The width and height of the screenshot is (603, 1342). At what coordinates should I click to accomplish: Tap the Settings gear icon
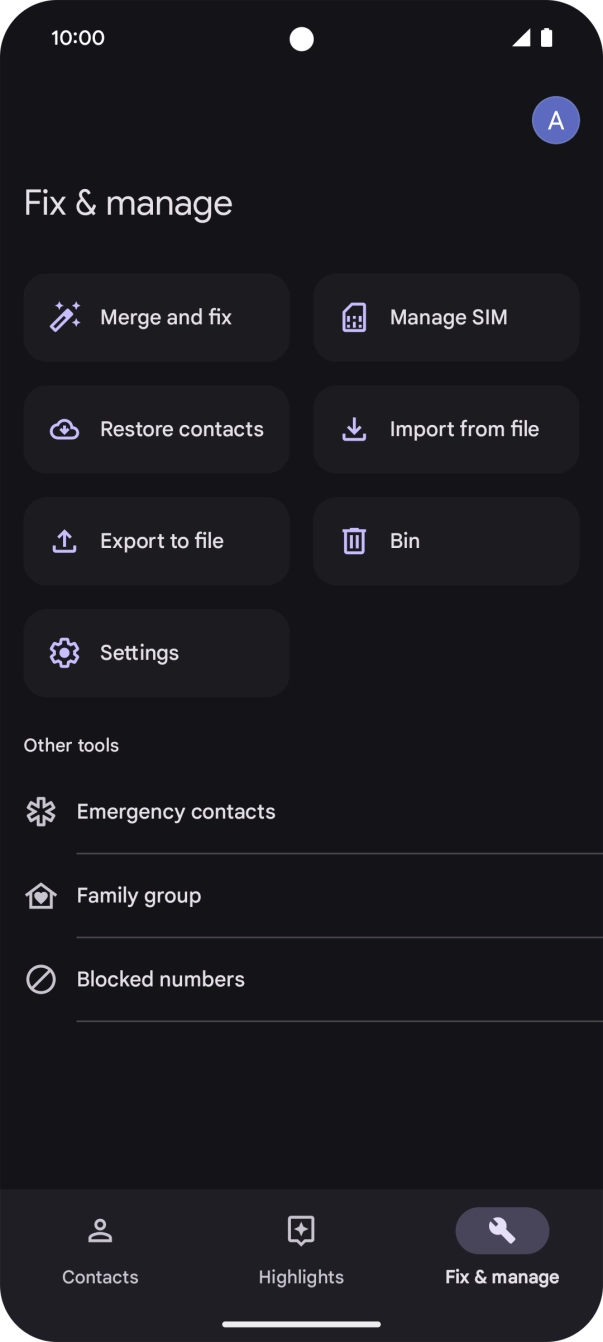[65, 653]
